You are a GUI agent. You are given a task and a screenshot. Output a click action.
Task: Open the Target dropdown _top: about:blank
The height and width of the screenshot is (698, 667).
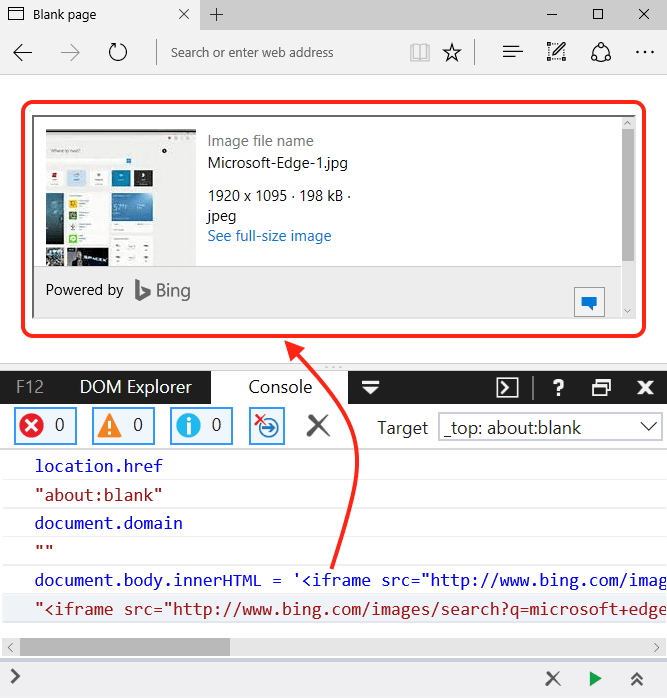550,427
